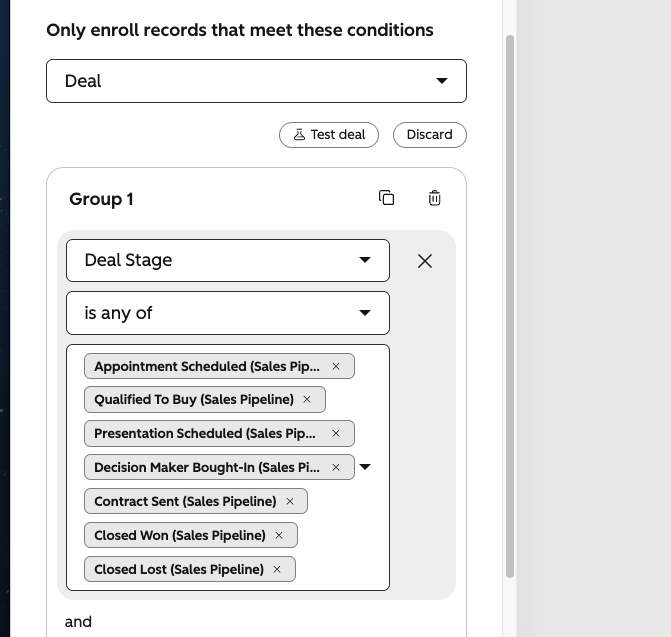Open the 'is any of' operator dropdown
The width and height of the screenshot is (671, 637).
coord(228,313)
